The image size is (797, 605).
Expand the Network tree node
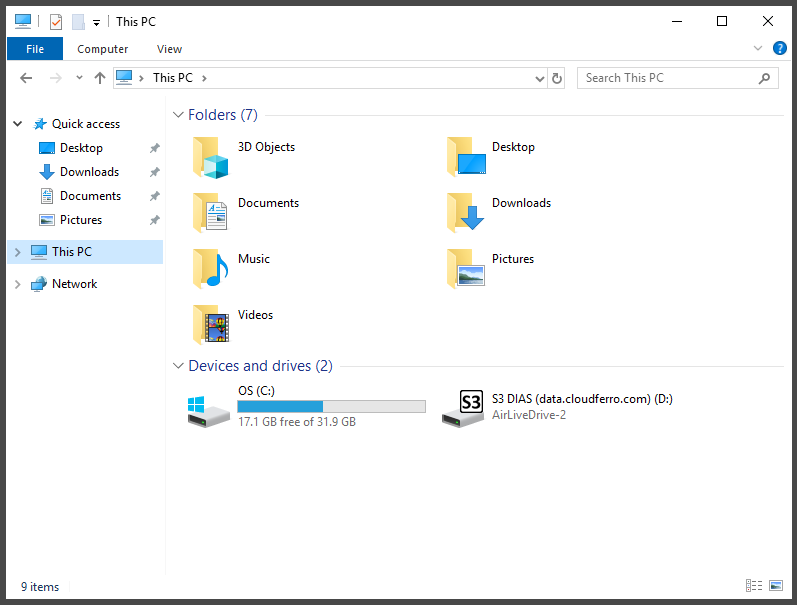[x=18, y=284]
